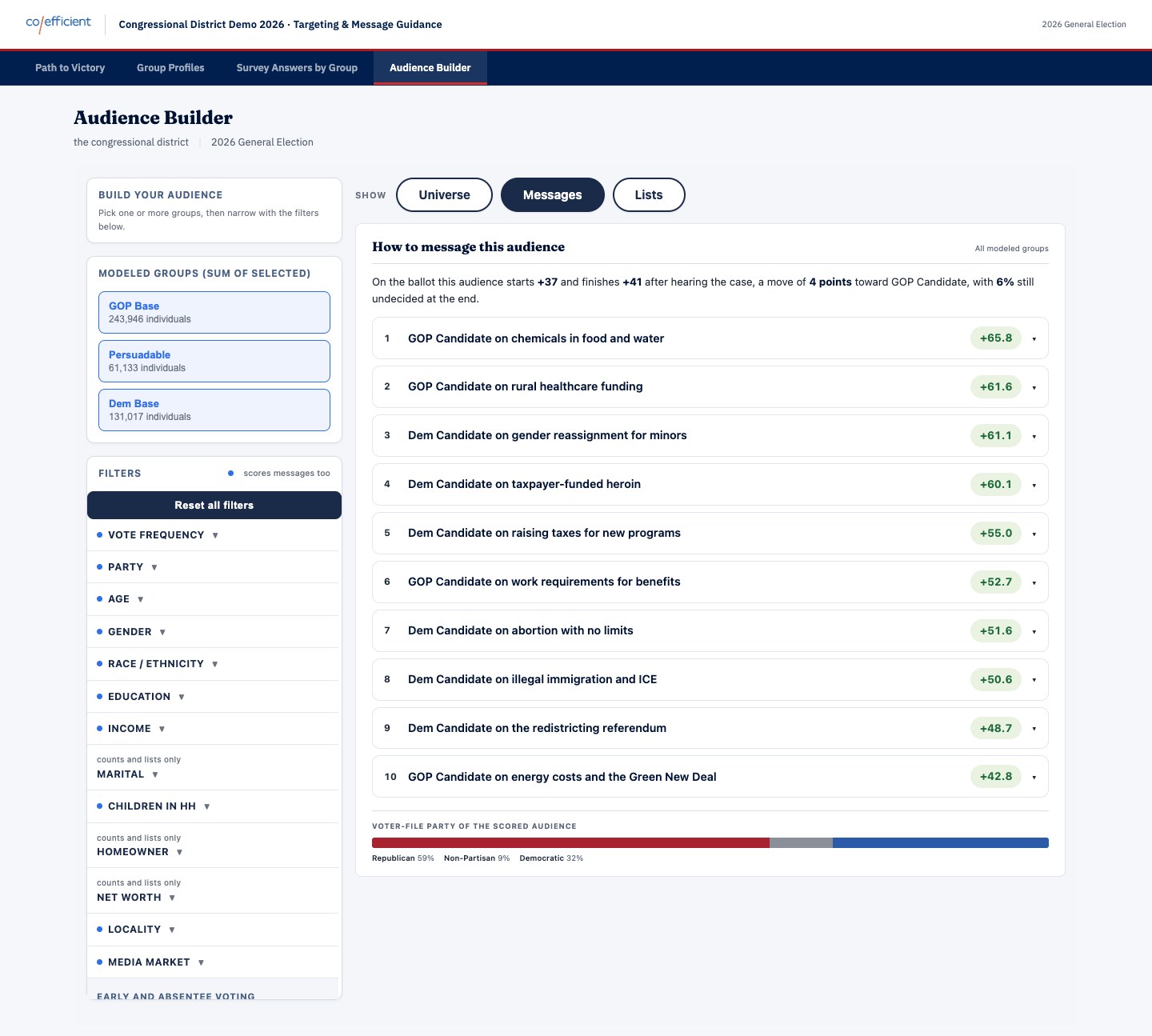Screen dimensions: 1152x1036
Task: Expand the Children in HH filter
Action: (213, 806)
